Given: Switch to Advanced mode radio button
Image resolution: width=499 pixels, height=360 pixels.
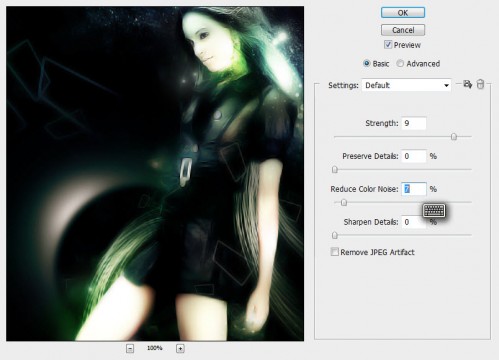Looking at the screenshot, I should 400,64.
